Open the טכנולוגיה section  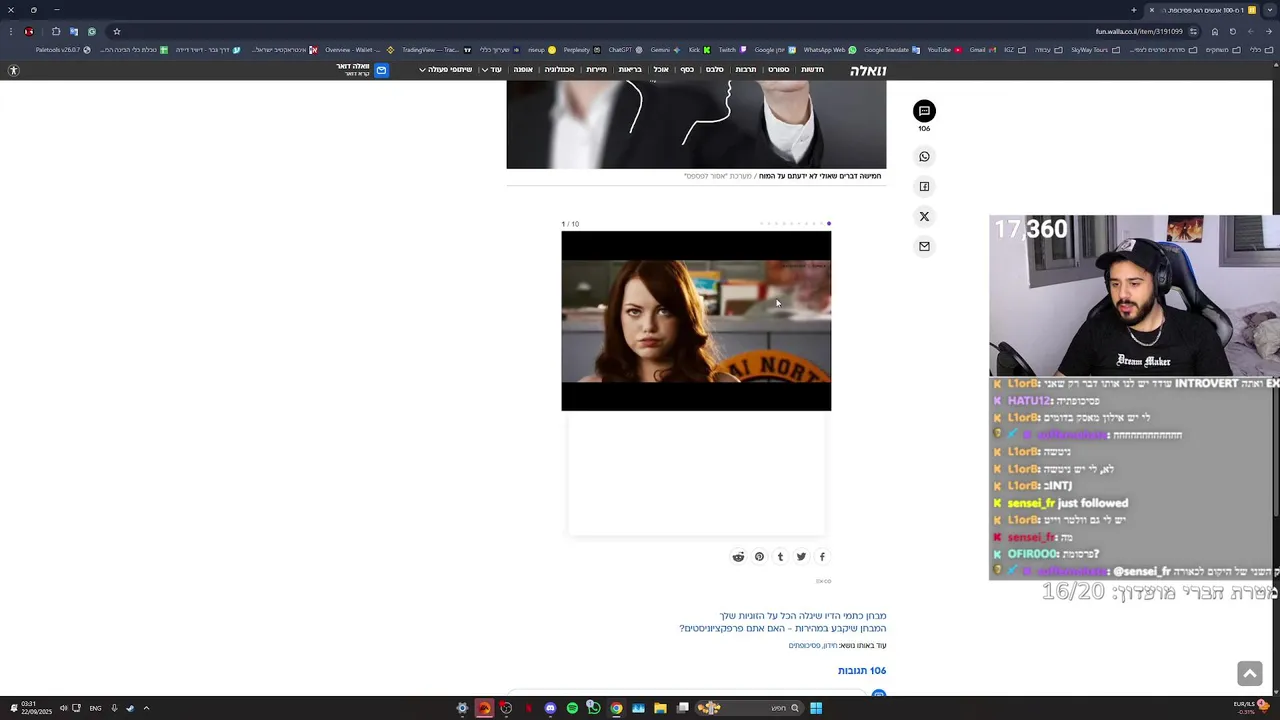coord(559,70)
